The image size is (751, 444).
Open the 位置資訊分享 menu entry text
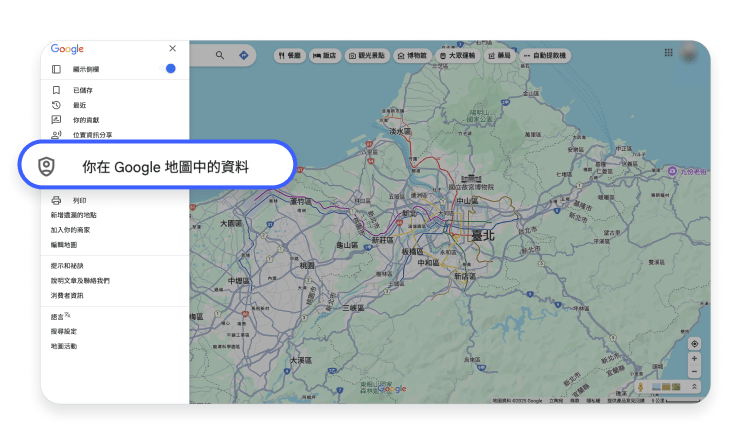point(92,135)
